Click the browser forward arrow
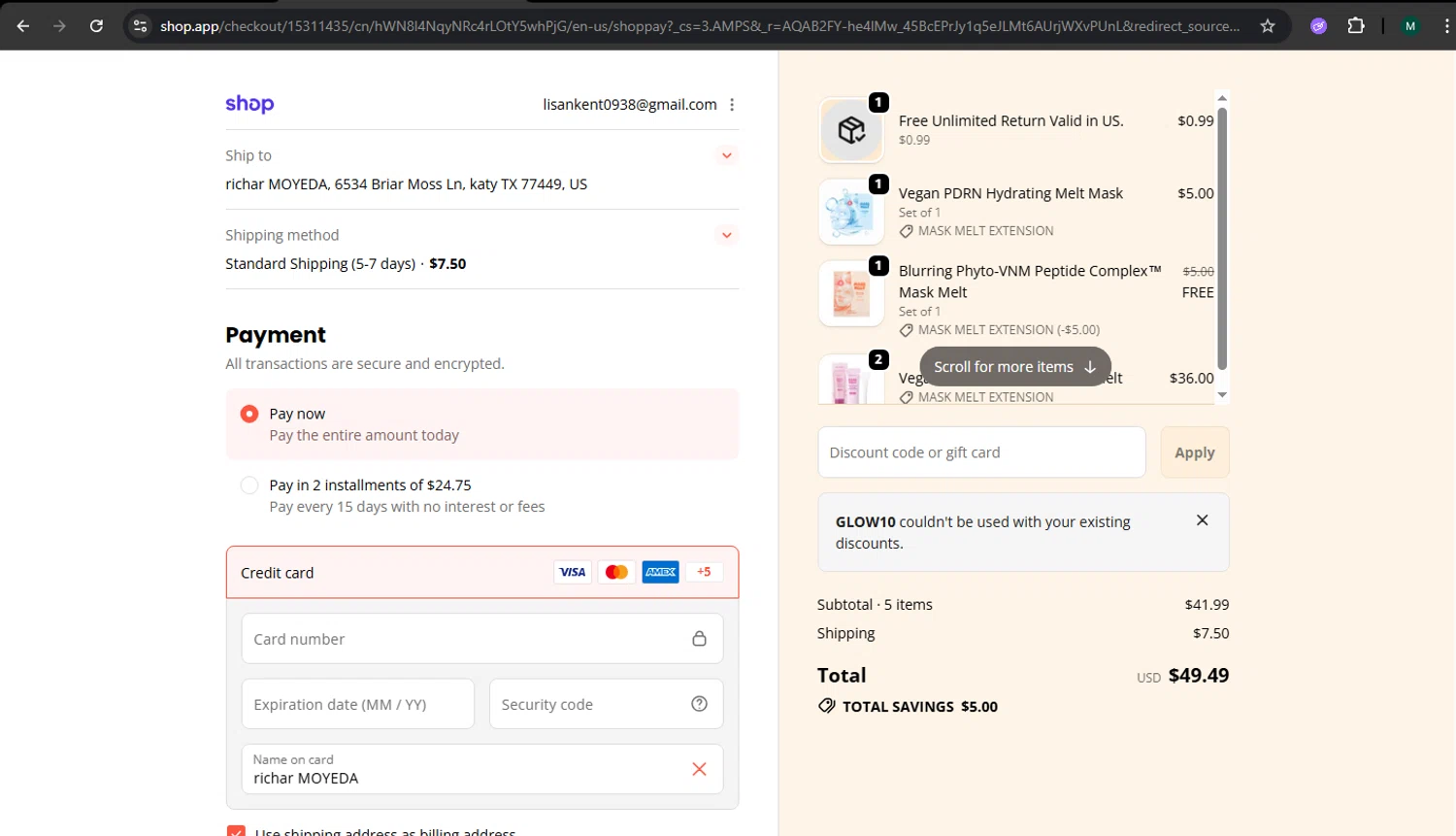This screenshot has width=1456, height=836. tap(59, 26)
